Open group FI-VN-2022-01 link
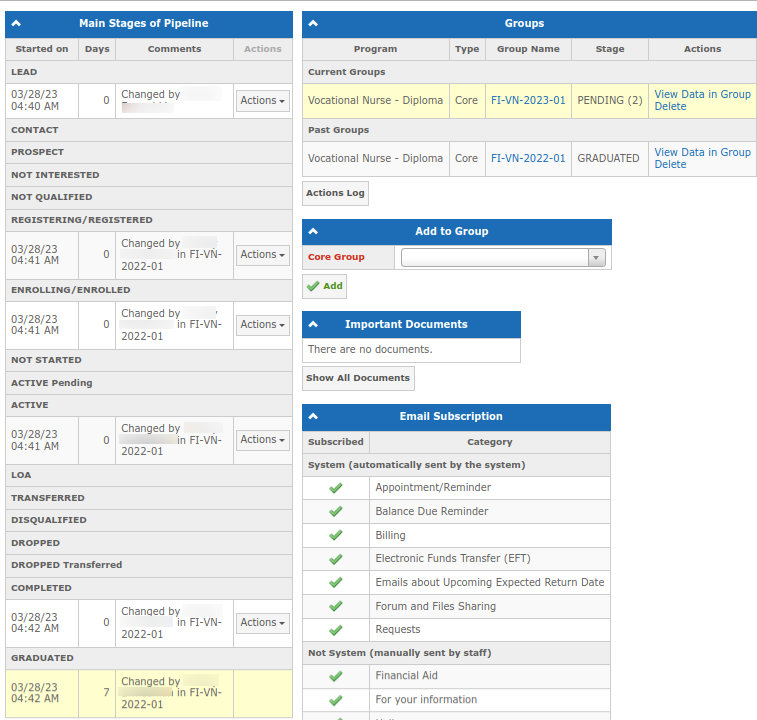This screenshot has height=720, width=757. (528, 158)
